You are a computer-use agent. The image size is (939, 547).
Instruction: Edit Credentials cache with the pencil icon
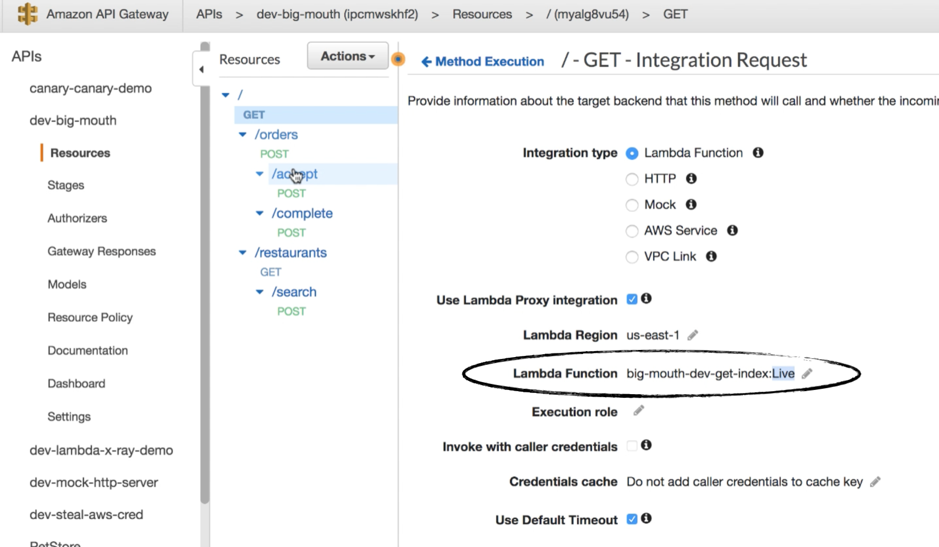(x=875, y=482)
